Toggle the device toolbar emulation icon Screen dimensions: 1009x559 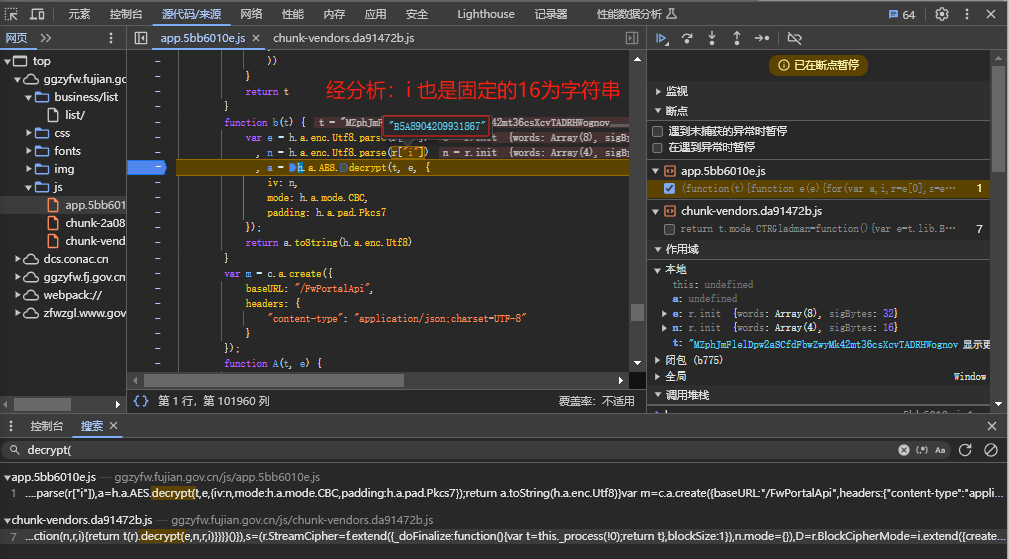[x=37, y=14]
